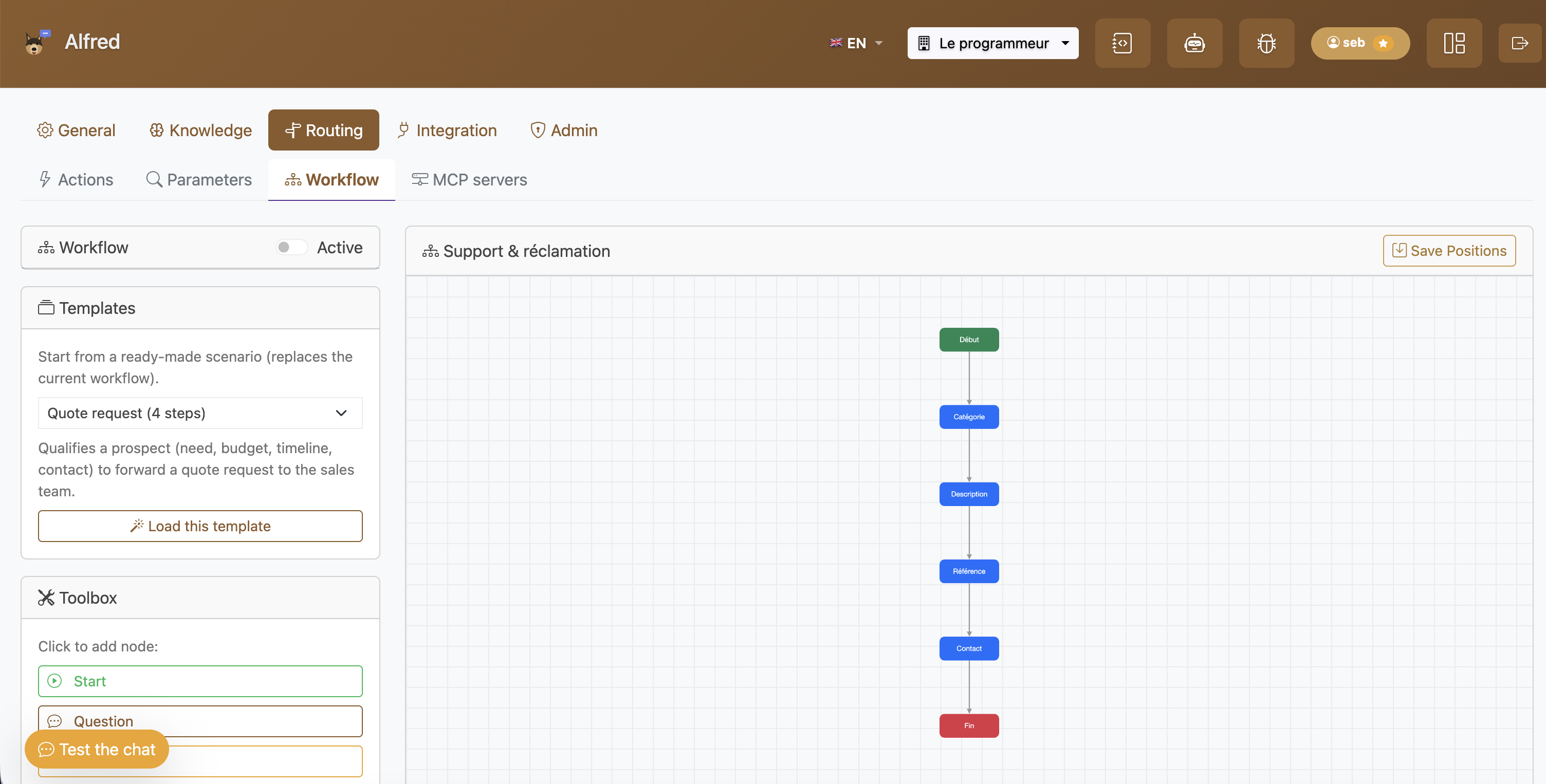Select the Catégorie node
The image size is (1546, 784).
969,417
